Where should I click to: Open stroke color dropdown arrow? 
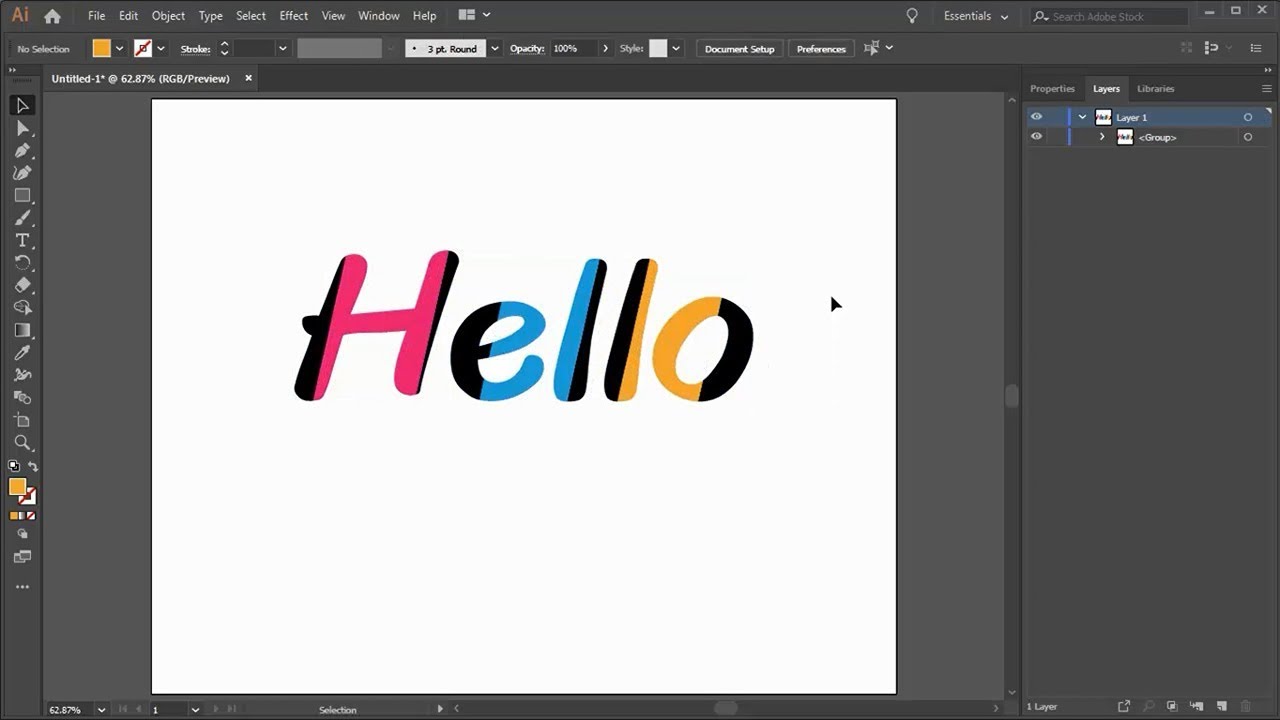click(160, 48)
